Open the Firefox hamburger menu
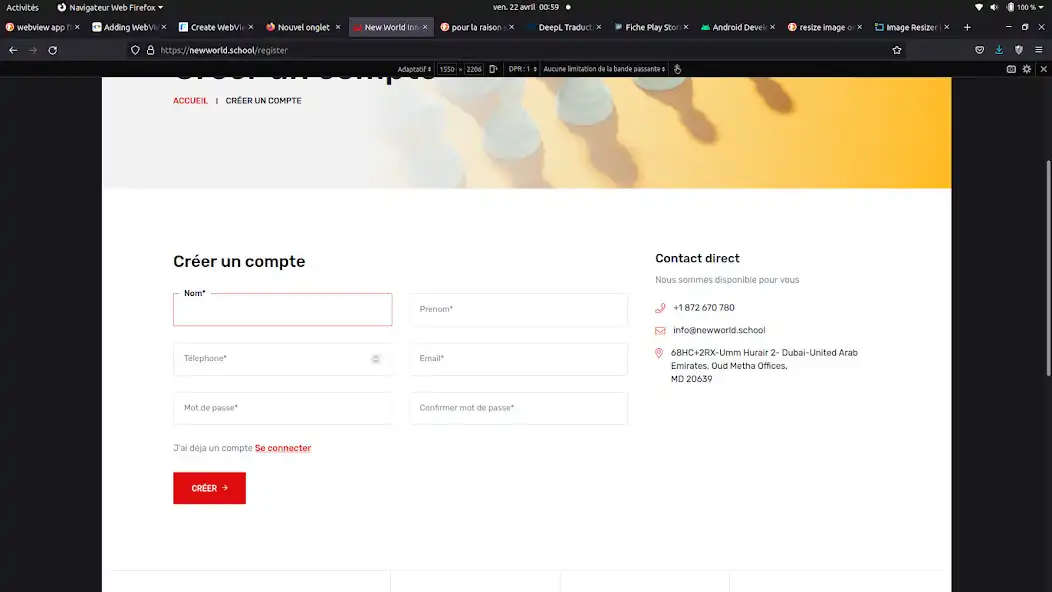This screenshot has height=592, width=1052. tap(1039, 50)
